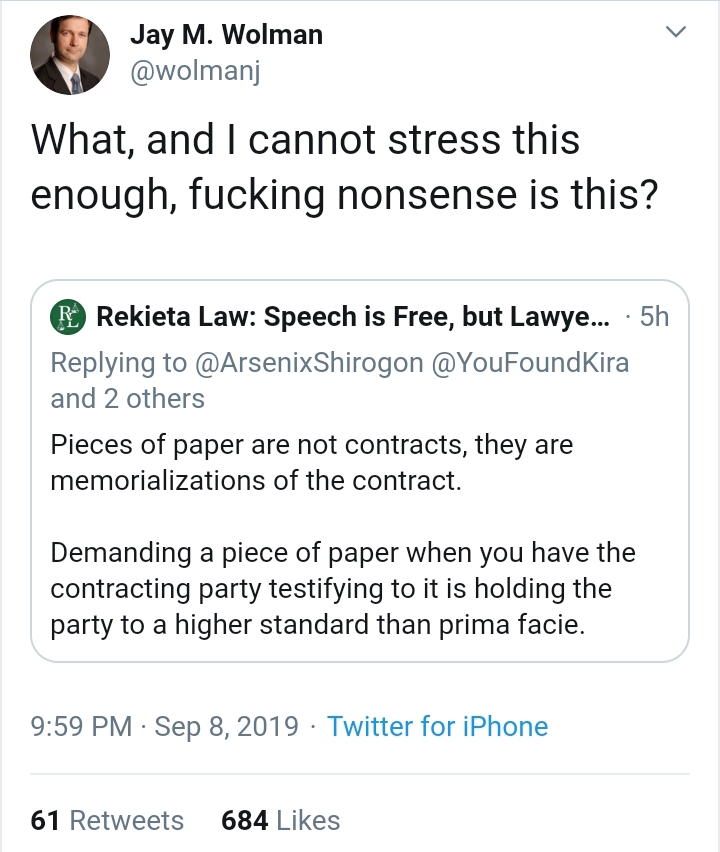Tap Jay M. Wolman's profile picture
Viewport: 720px width, 852px height.
point(70,55)
